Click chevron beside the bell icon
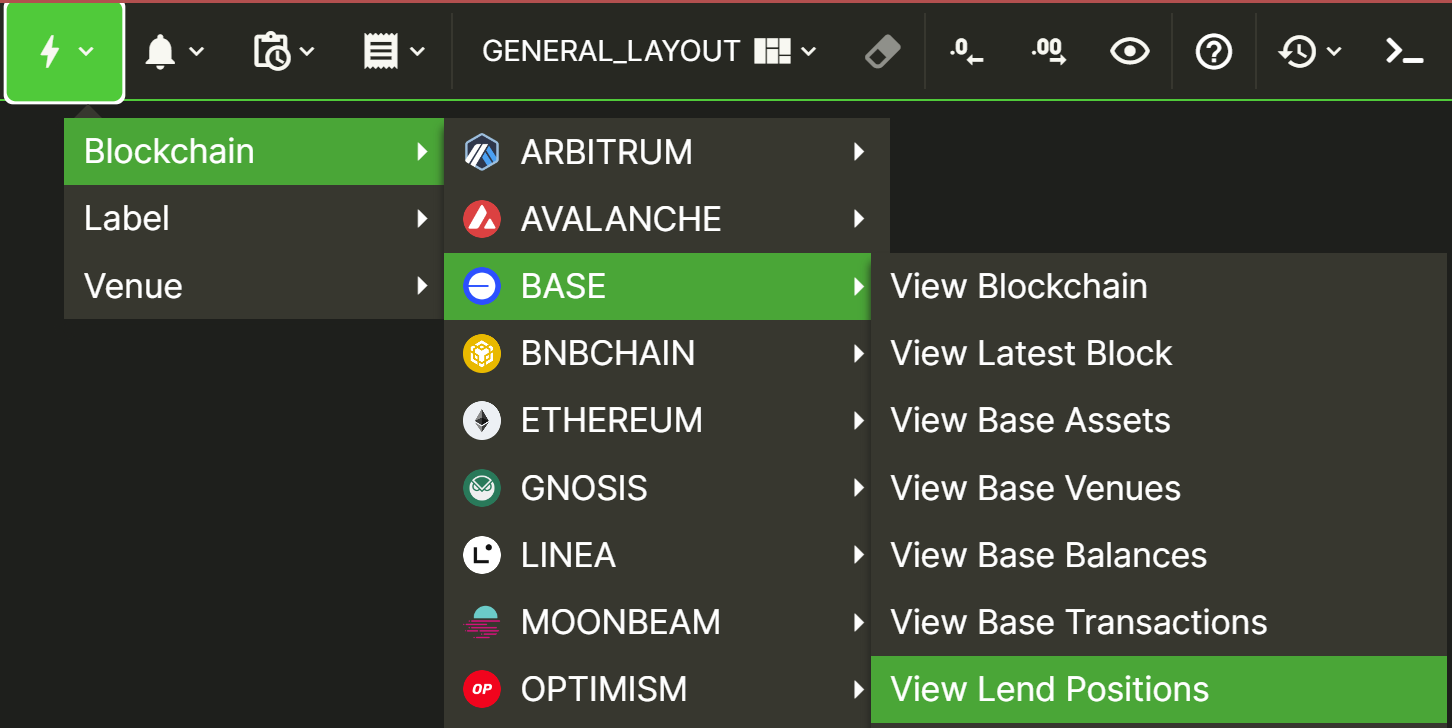This screenshot has width=1452, height=728. click(x=196, y=51)
